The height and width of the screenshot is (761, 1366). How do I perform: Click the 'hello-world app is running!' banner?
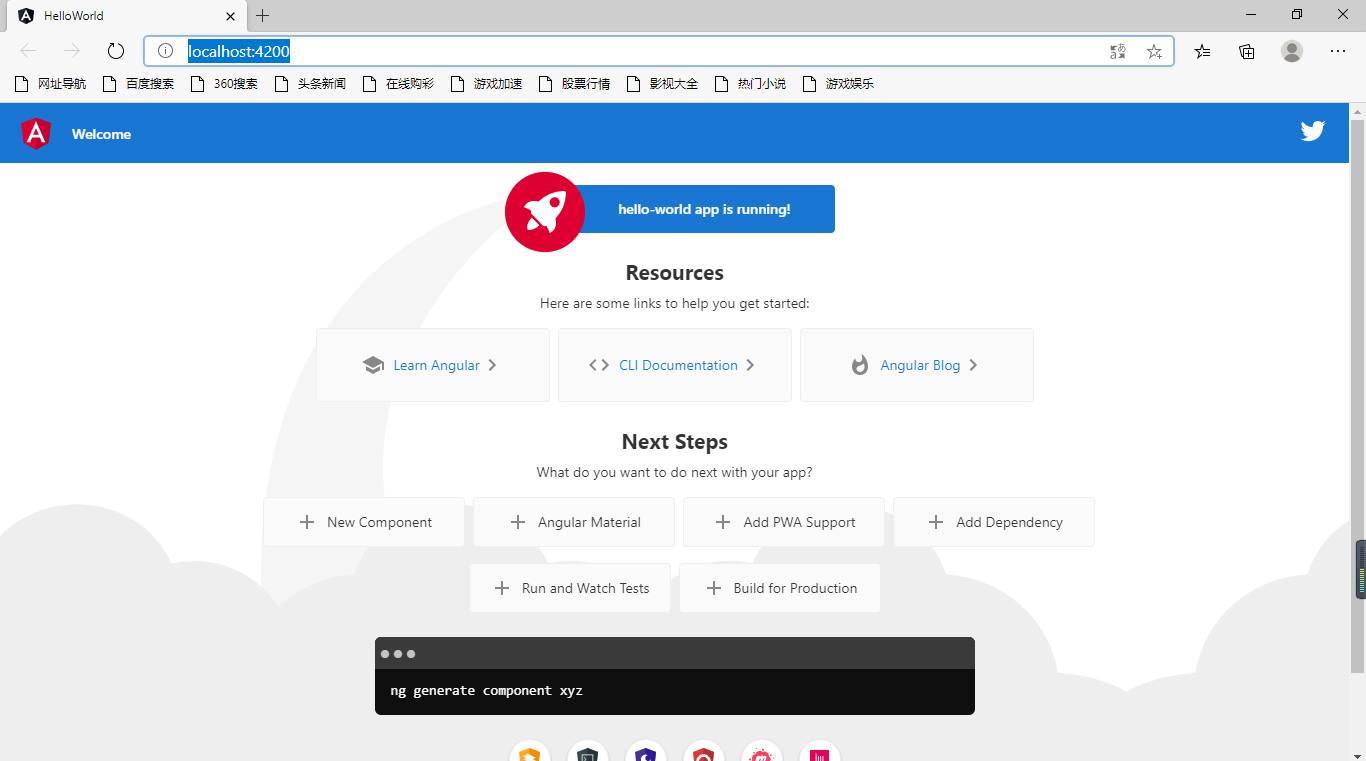click(705, 209)
